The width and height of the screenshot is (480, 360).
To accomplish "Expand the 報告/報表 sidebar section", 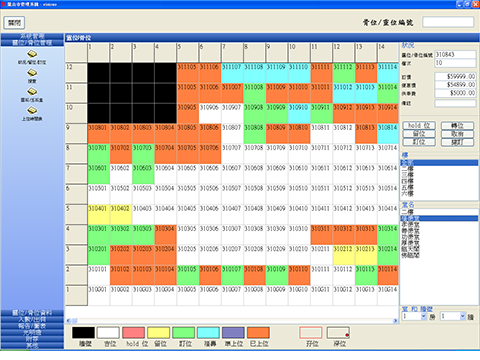I will click(x=32, y=326).
